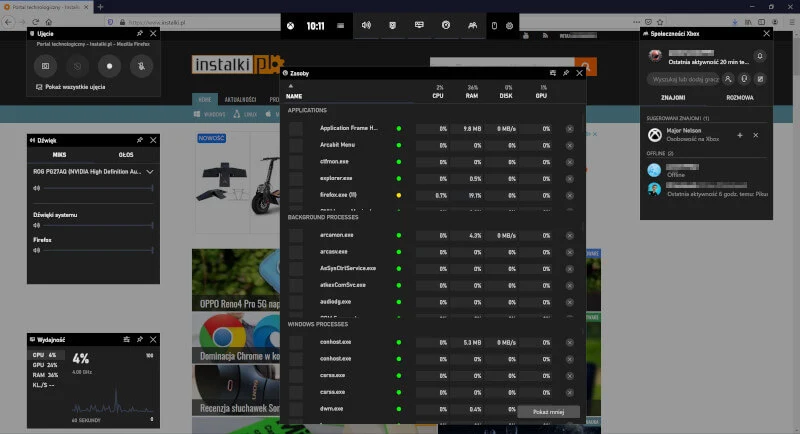The image size is (800, 434).
Task: Select the CPU row in Wydajność
Action: [46, 355]
